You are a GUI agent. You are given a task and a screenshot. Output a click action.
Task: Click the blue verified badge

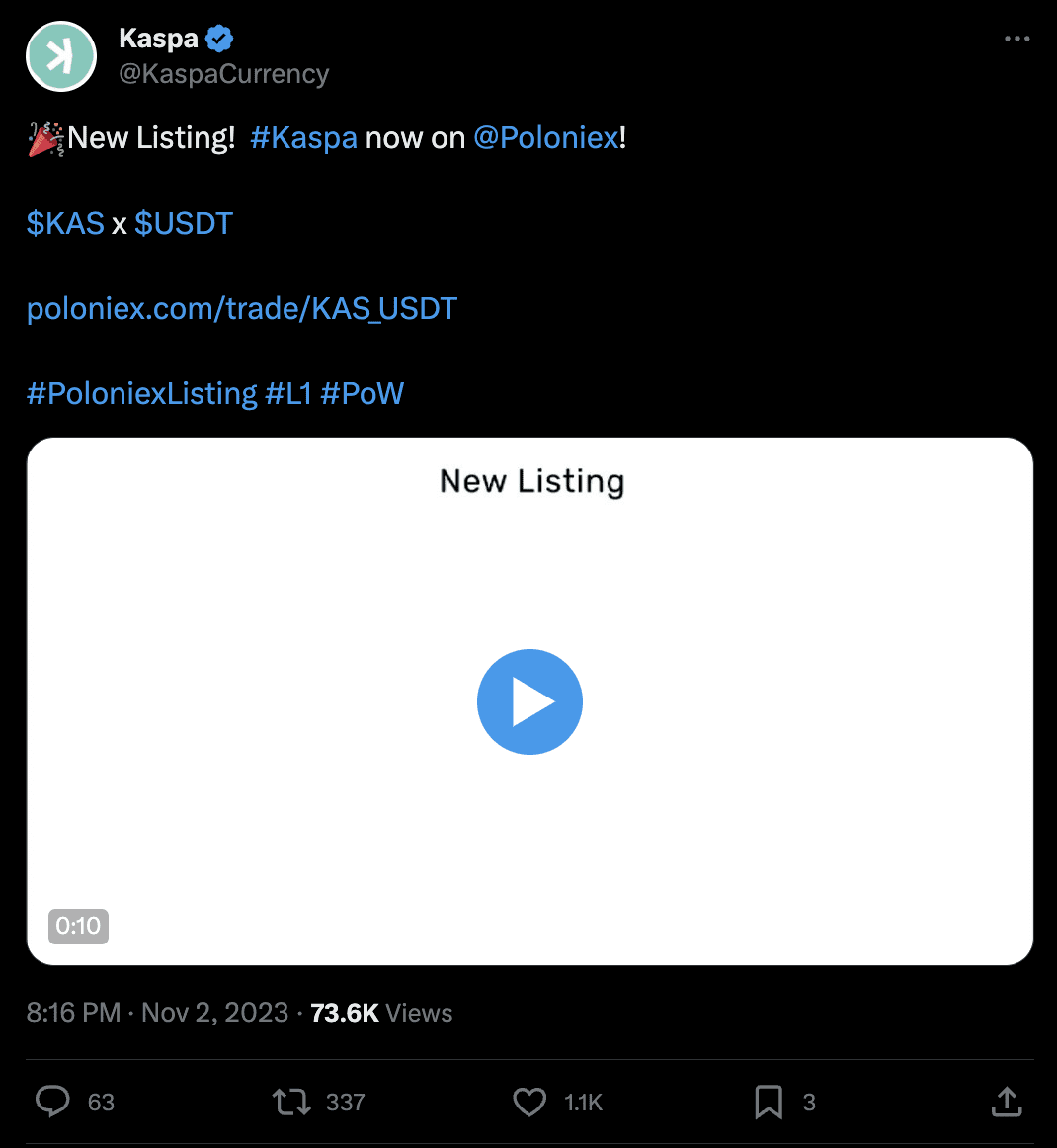[x=219, y=40]
